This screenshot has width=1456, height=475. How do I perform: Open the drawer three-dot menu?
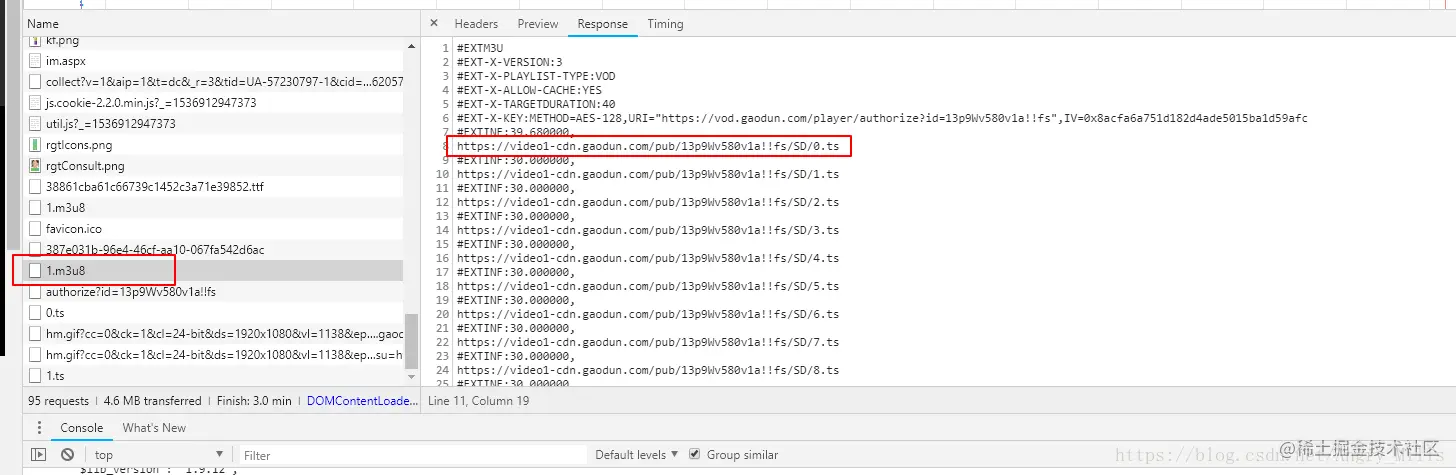click(x=38, y=429)
